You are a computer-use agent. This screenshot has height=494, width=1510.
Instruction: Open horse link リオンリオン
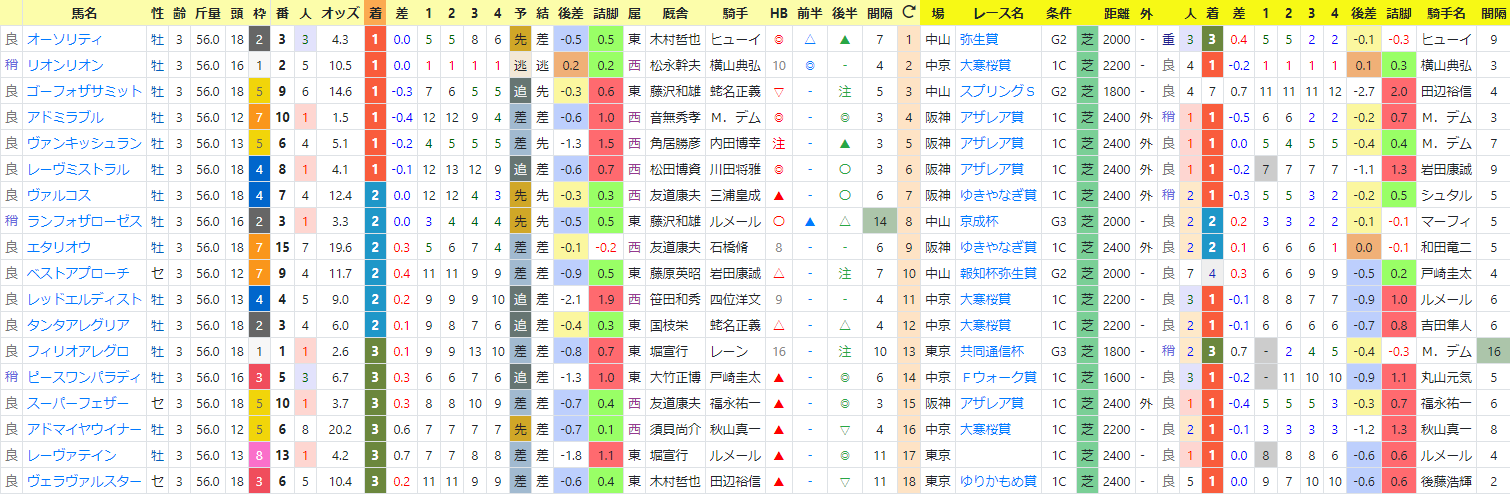coord(63,65)
